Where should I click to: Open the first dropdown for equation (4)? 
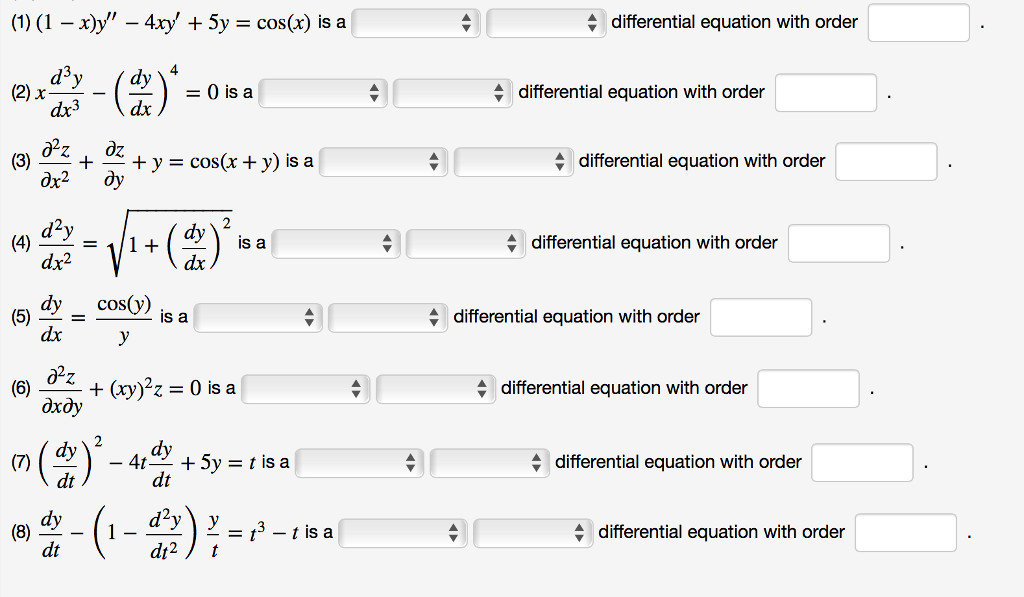335,243
